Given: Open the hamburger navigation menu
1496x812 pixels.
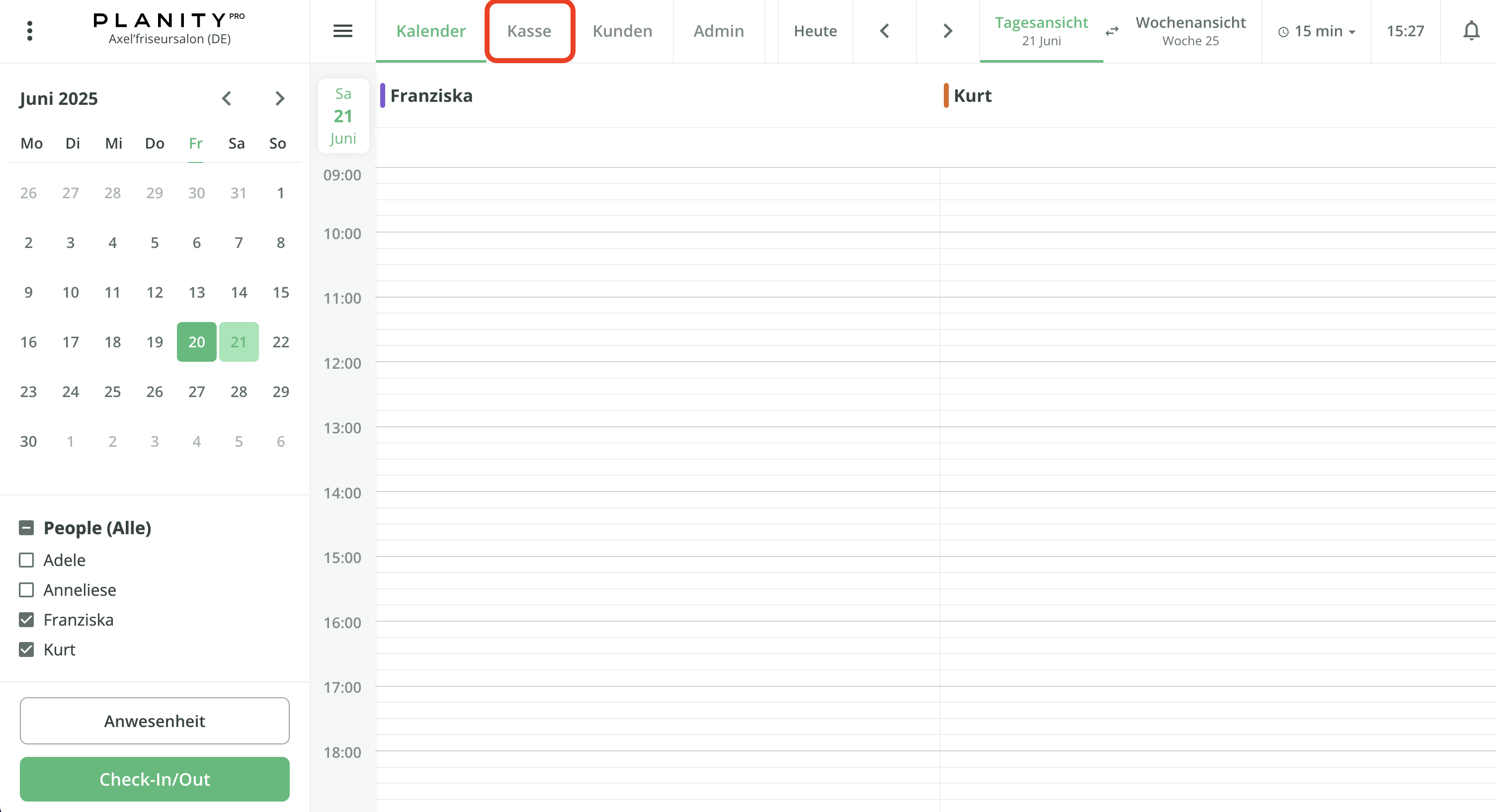Looking at the screenshot, I should [342, 31].
